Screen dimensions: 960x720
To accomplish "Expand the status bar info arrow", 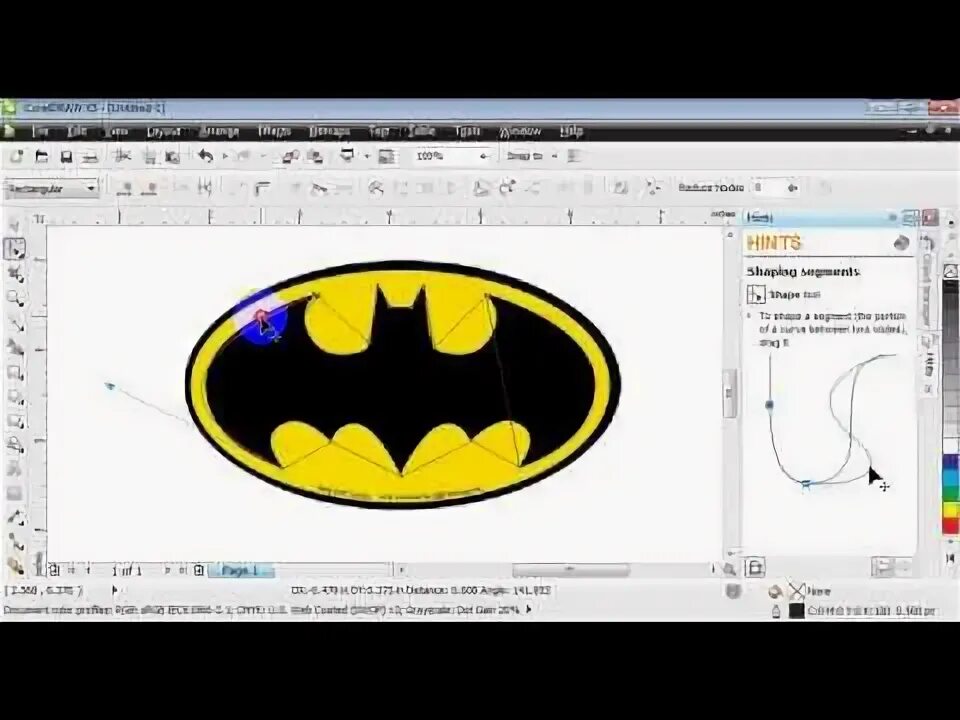I will pyautogui.click(x=114, y=591).
